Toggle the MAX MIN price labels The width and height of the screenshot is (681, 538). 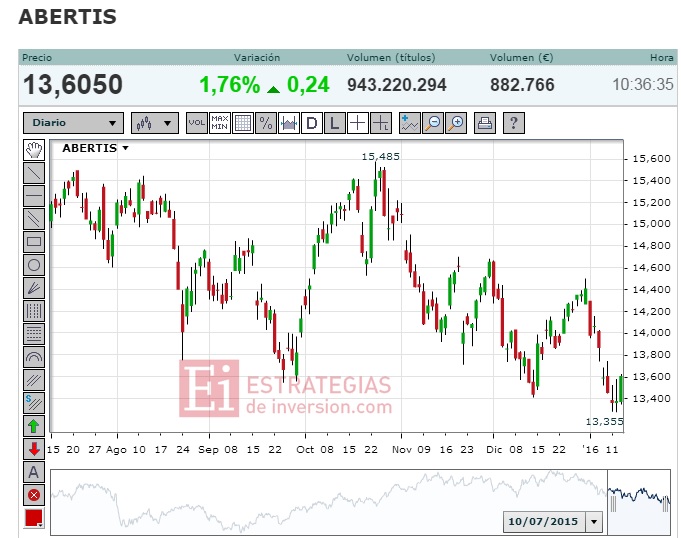pyautogui.click(x=219, y=123)
